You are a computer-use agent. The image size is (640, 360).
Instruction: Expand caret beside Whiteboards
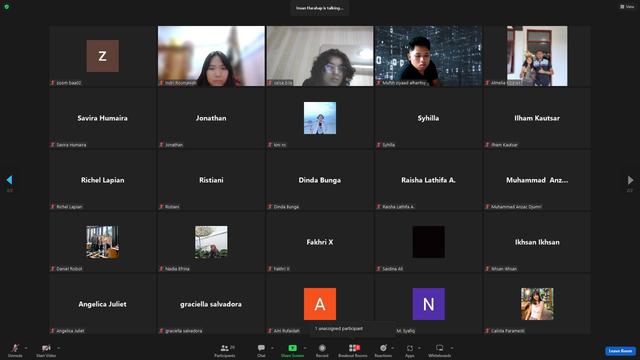point(452,348)
